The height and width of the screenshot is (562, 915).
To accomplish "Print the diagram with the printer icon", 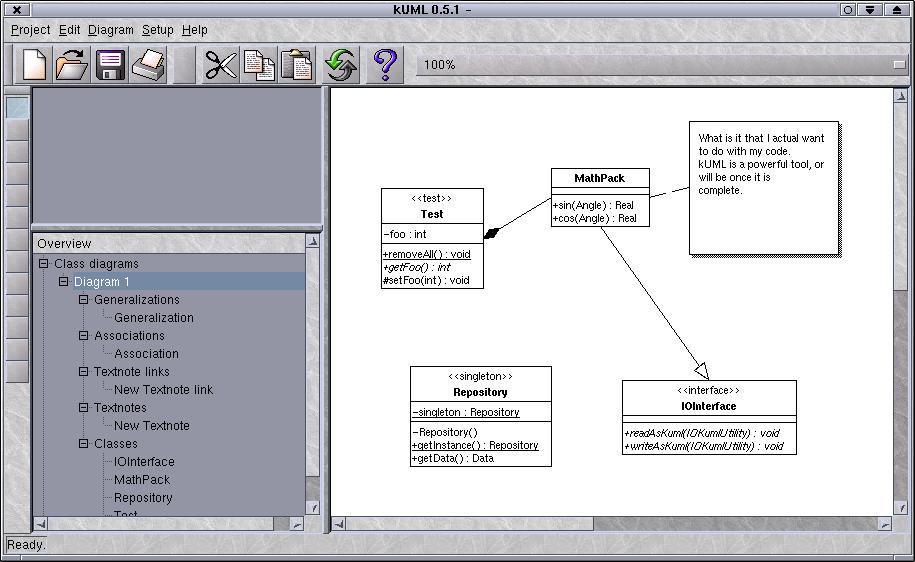I will click(x=149, y=65).
